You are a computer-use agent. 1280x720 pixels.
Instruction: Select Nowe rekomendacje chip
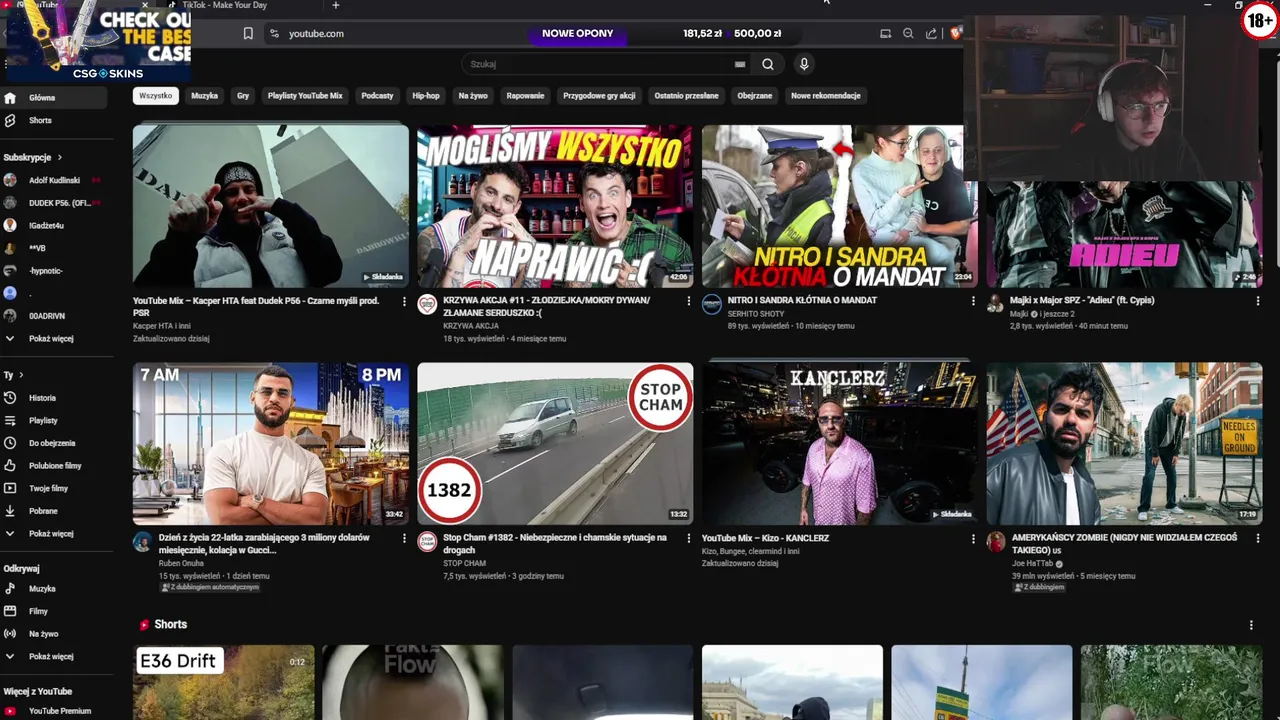[826, 96]
